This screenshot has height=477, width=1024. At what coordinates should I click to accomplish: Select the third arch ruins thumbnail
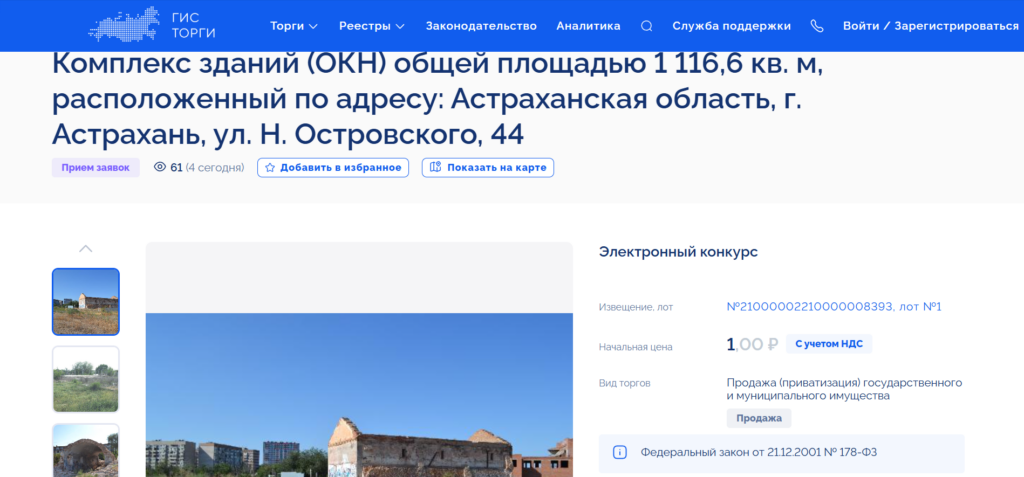point(86,450)
